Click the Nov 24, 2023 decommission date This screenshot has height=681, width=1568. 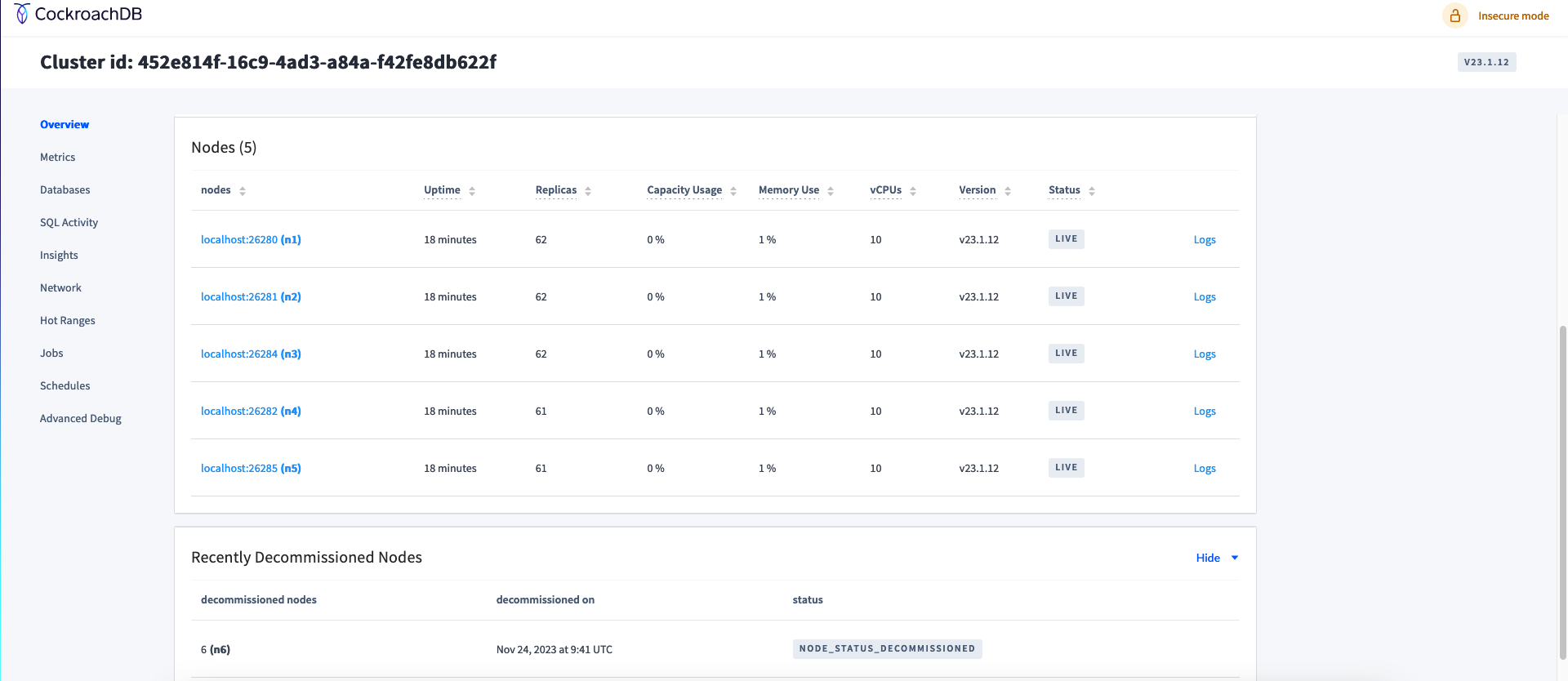(x=555, y=649)
